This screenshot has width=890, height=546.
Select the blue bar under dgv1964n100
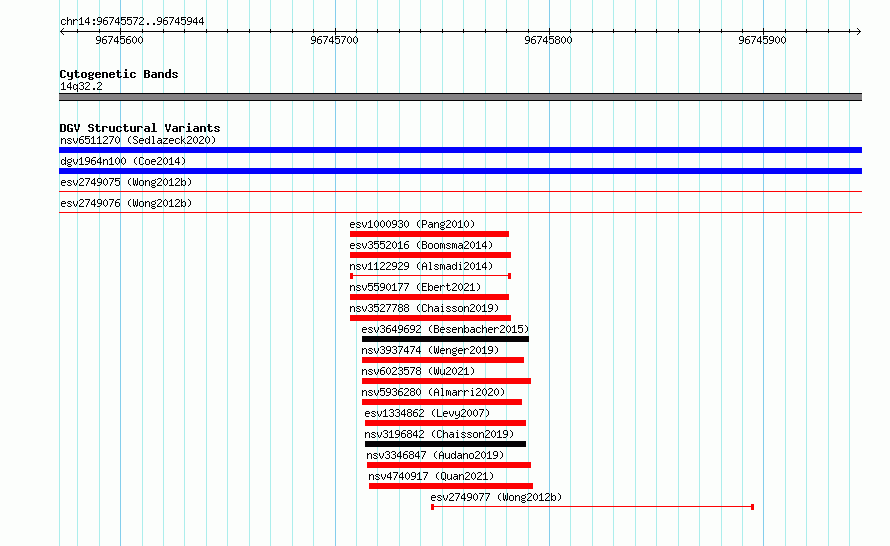coord(460,171)
